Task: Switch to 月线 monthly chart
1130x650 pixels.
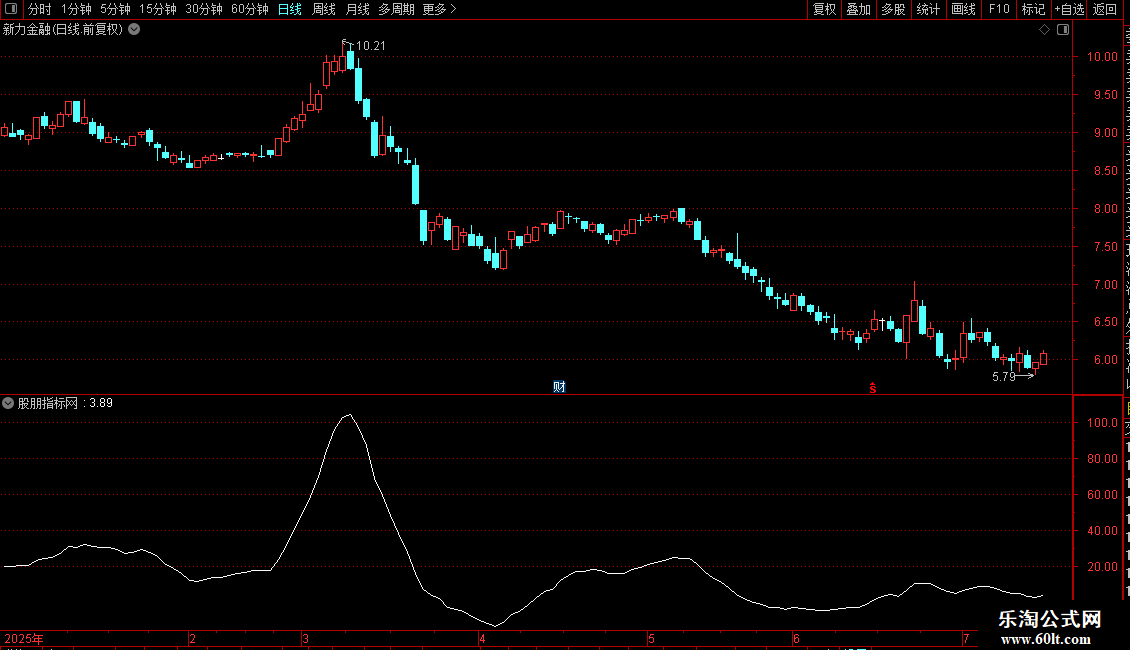Action: click(x=357, y=9)
